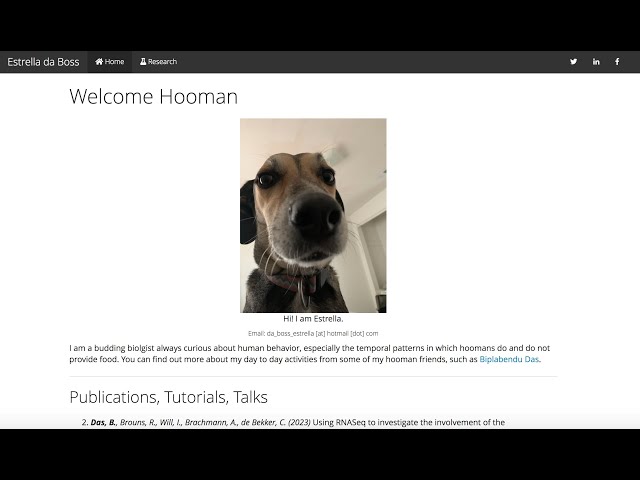Click the 'Welcome Hooman' heading

tap(153, 97)
